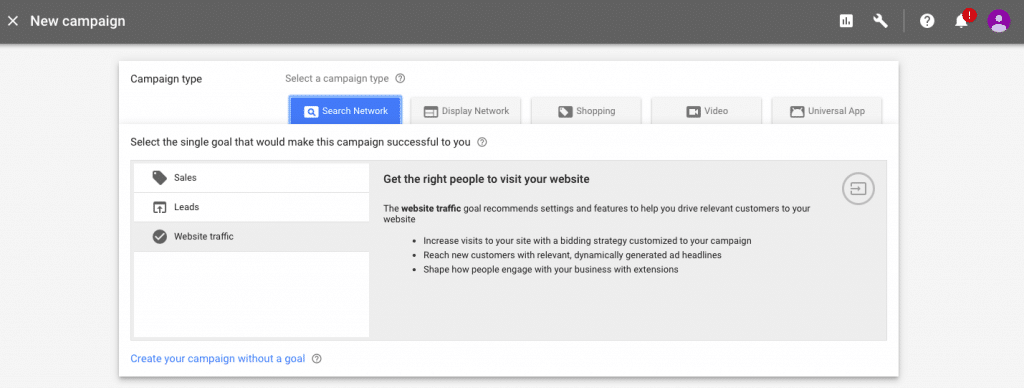Open the help question mark icon
The image size is (1024, 388).
[927, 21]
